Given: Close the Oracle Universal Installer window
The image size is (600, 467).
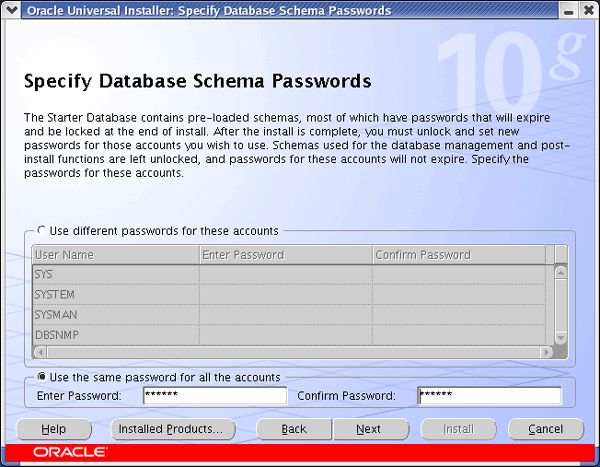Looking at the screenshot, I should pos(588,10).
